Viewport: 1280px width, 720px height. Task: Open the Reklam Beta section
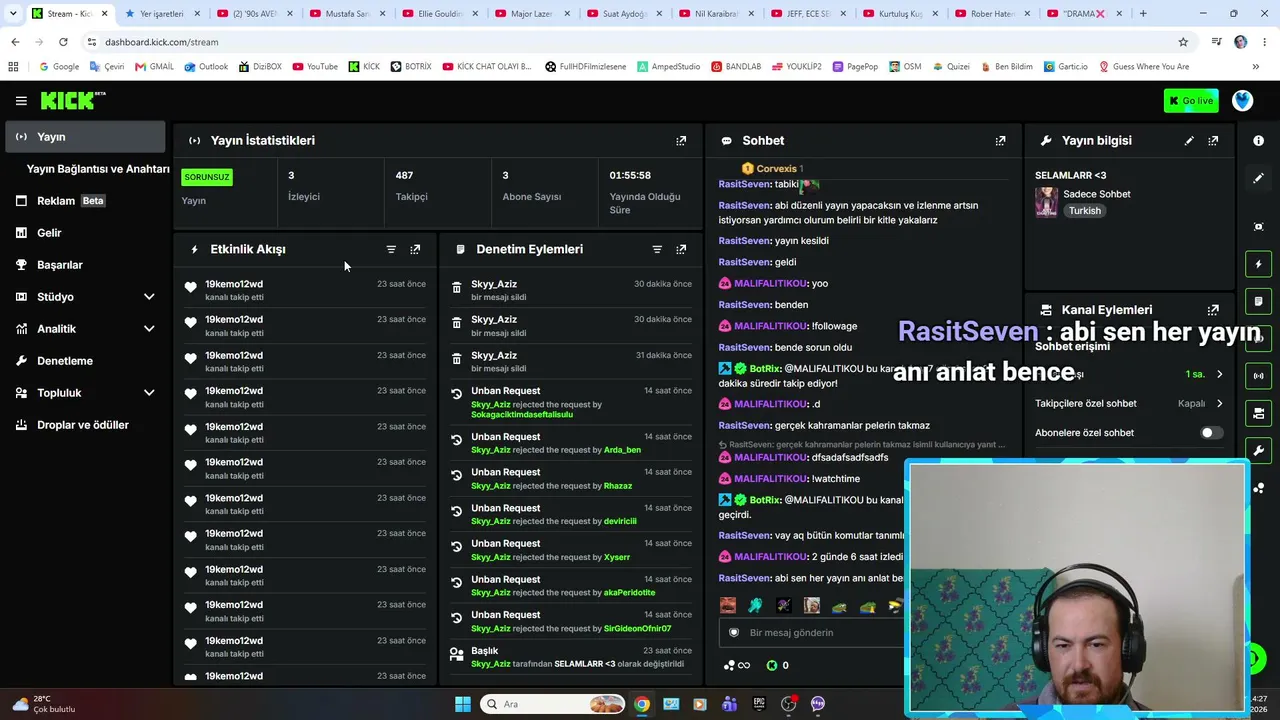point(85,201)
